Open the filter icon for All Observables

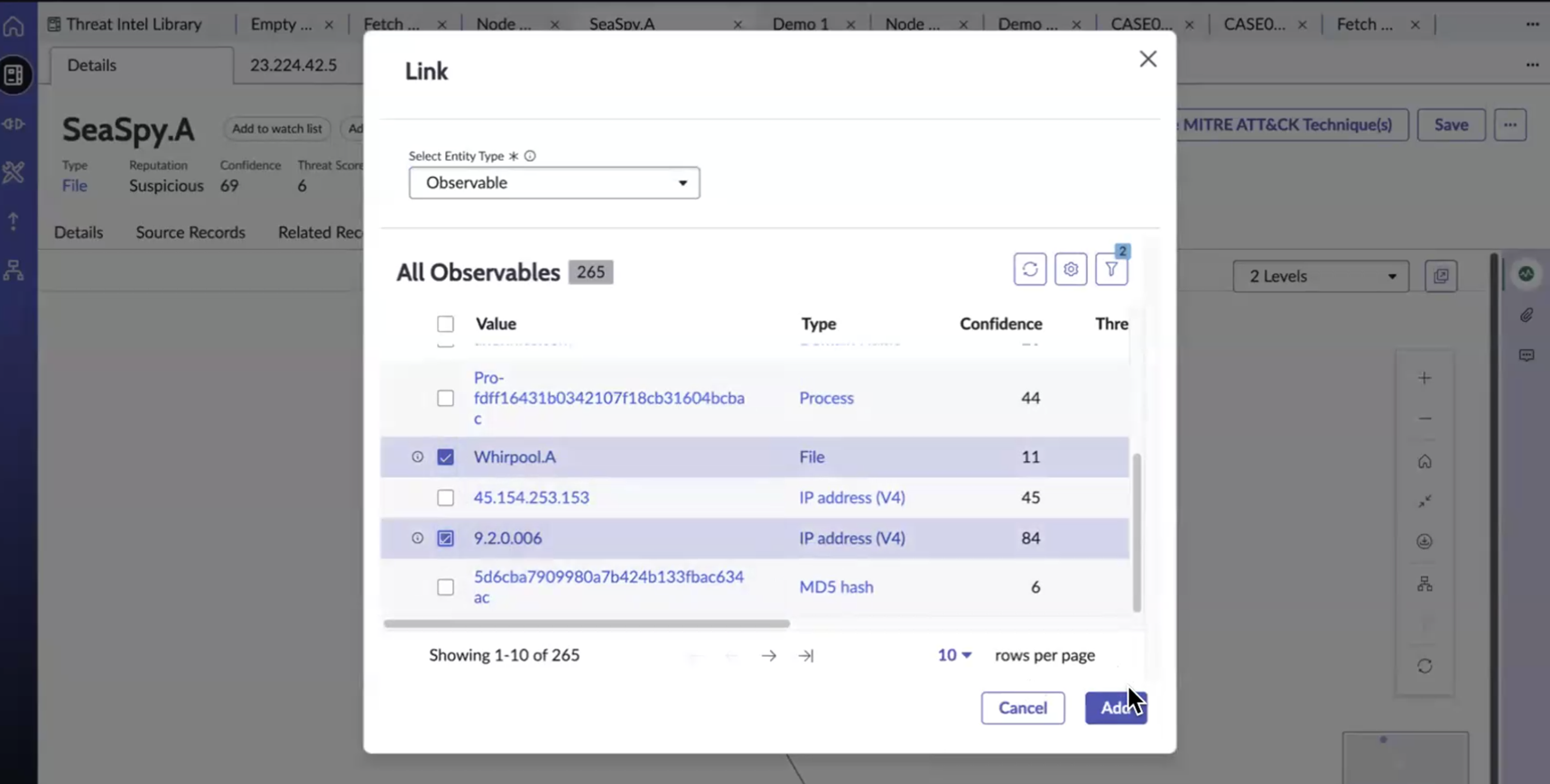1111,269
